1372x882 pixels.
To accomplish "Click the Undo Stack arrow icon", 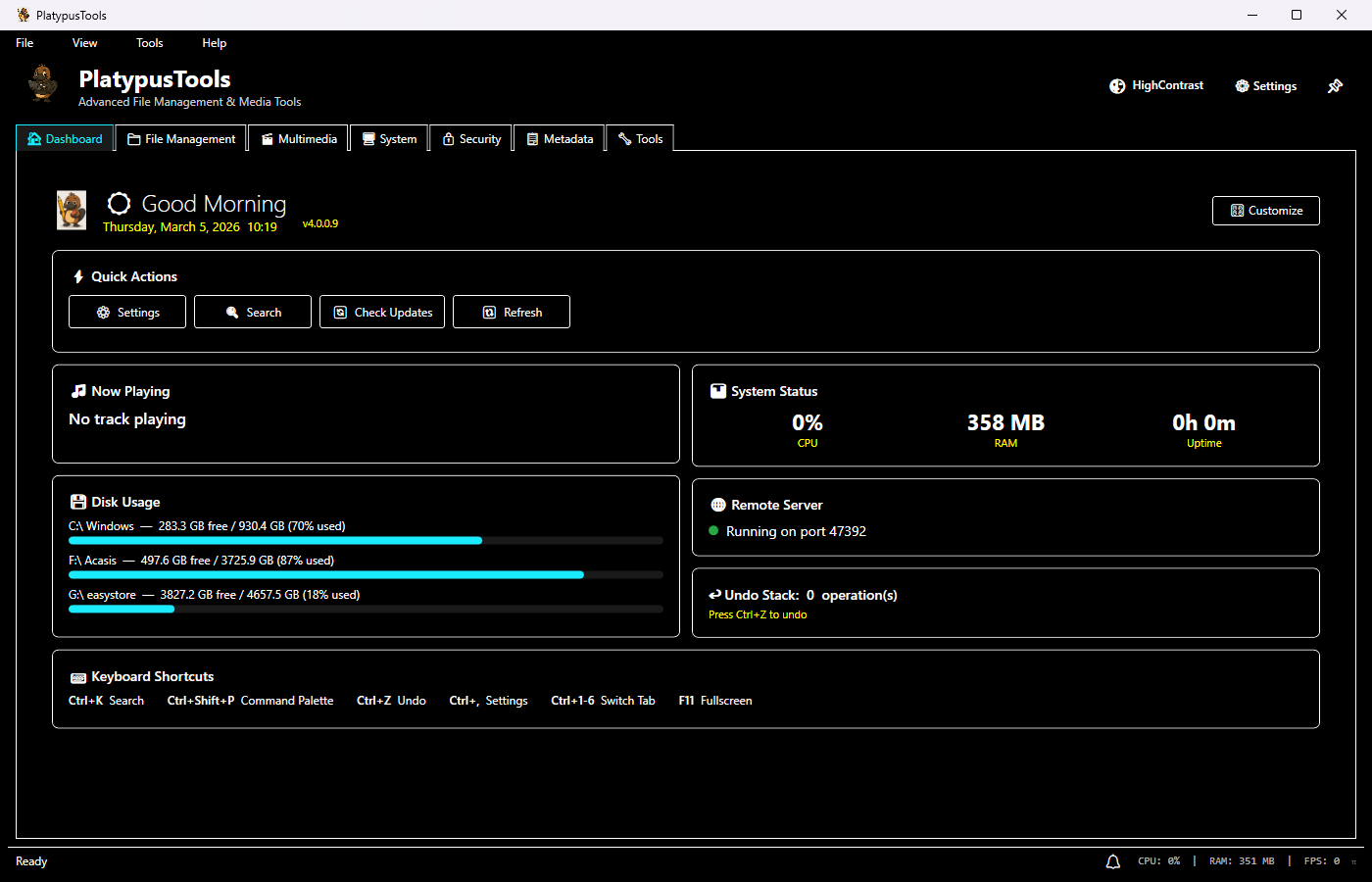I will (x=717, y=594).
